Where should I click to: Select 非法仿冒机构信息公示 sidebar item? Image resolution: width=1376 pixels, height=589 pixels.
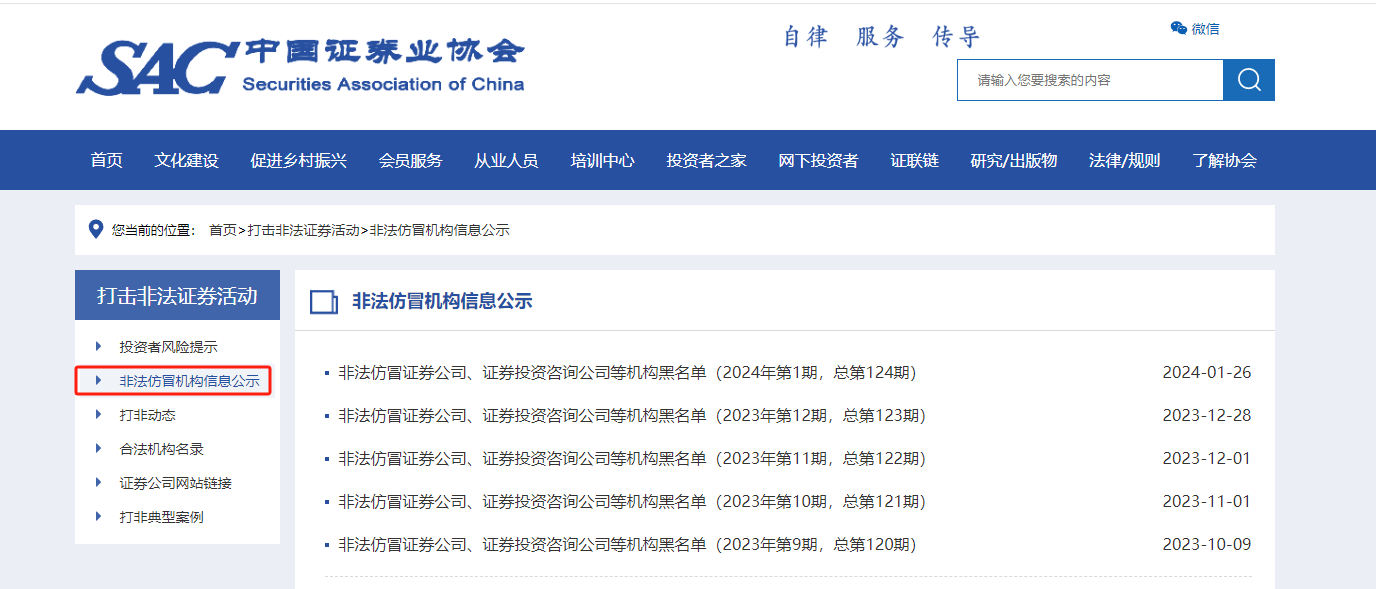[x=188, y=381]
